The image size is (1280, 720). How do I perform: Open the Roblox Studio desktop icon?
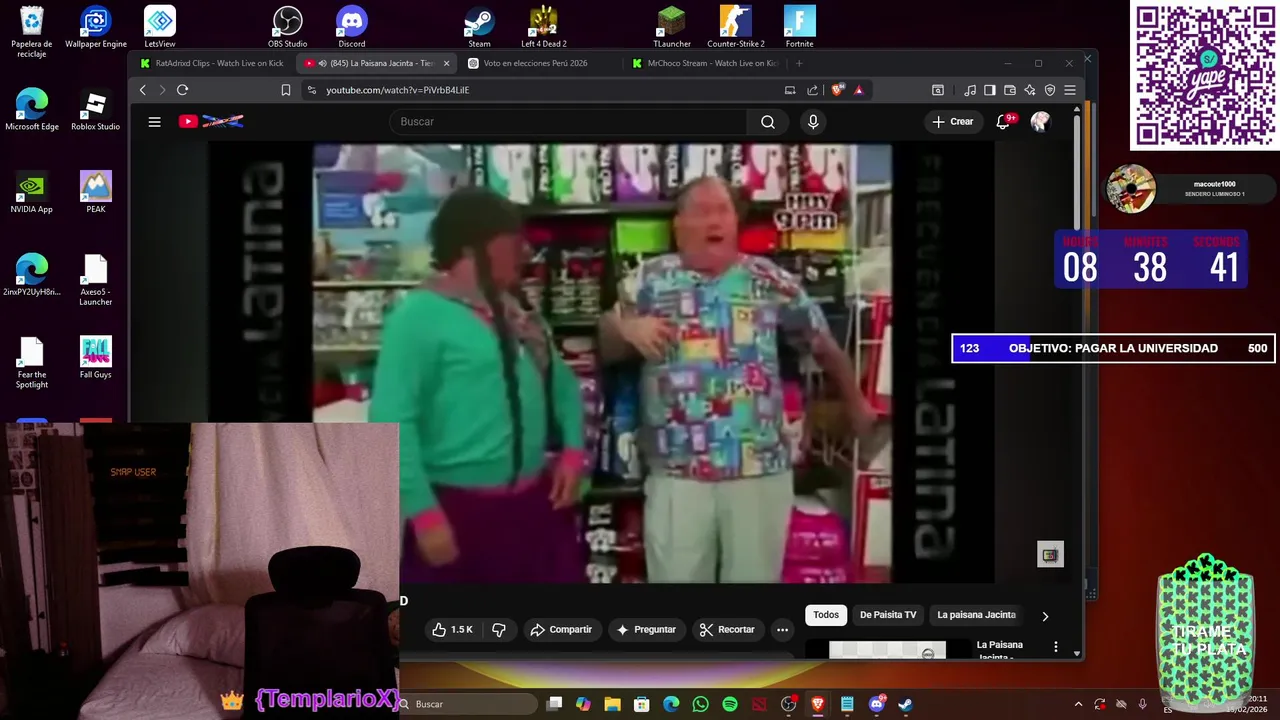tap(95, 110)
